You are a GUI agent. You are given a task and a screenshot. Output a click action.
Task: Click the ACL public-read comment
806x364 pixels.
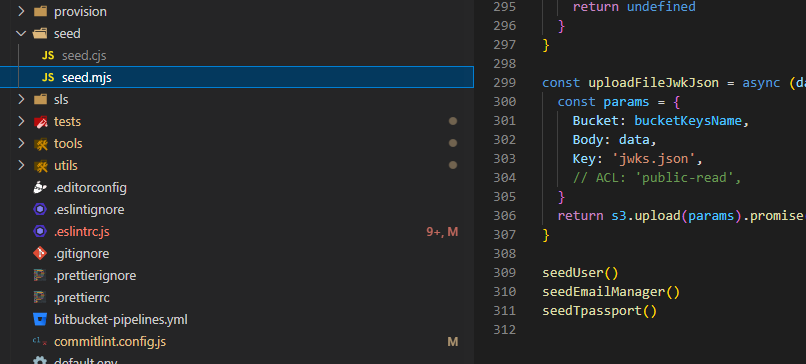[x=657, y=178]
